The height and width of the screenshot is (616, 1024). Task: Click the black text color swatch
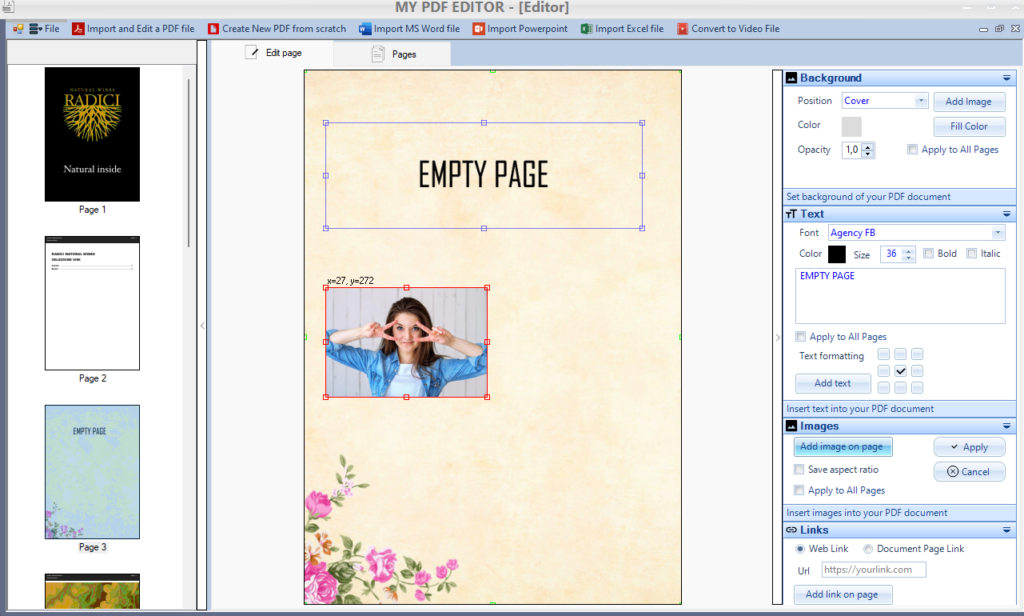(836, 254)
